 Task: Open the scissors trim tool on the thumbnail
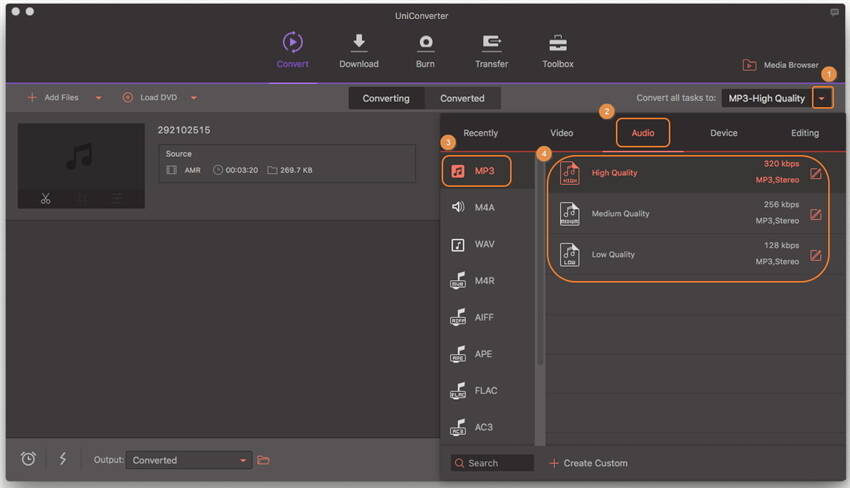click(46, 198)
